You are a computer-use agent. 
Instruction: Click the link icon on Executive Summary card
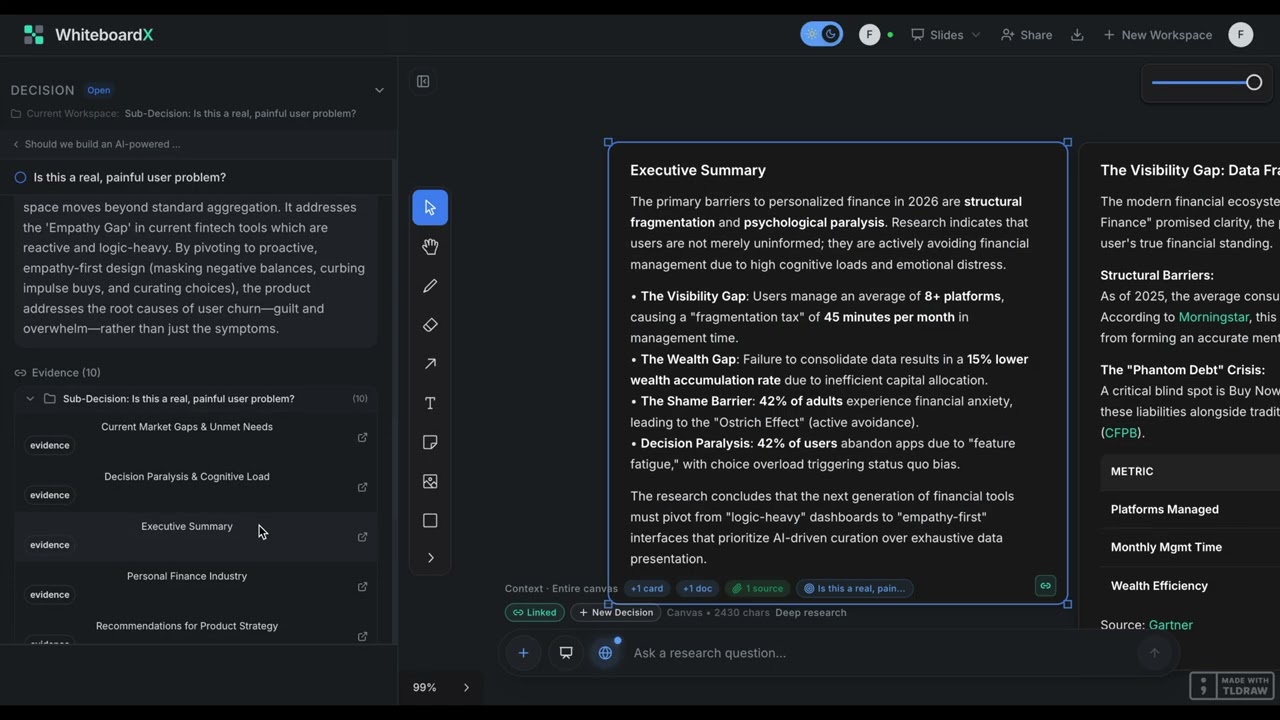[x=1045, y=586]
